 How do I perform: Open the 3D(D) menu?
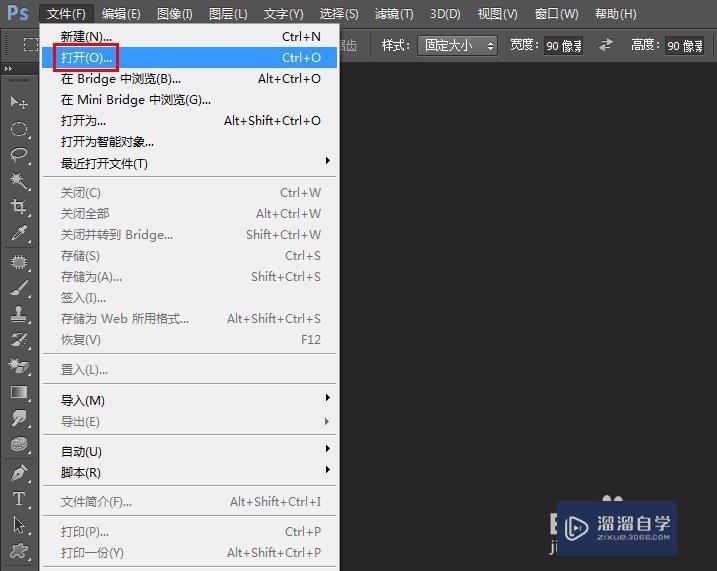coord(445,14)
